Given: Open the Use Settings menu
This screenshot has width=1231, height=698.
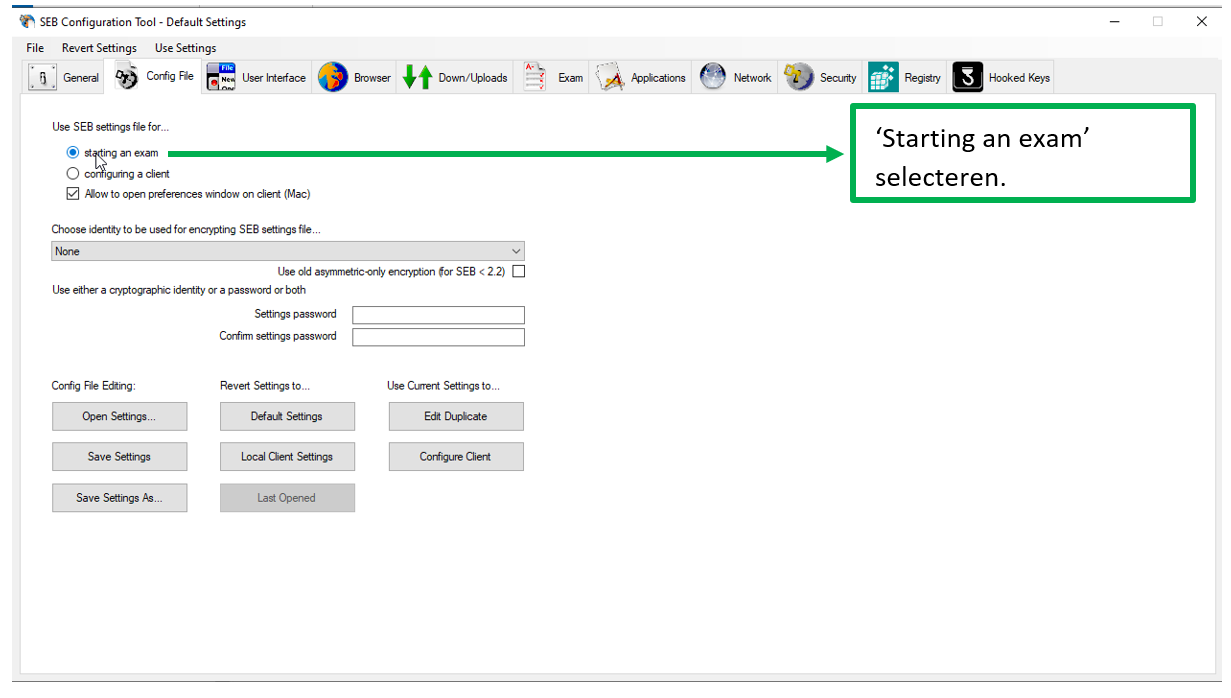Looking at the screenshot, I should [x=185, y=48].
